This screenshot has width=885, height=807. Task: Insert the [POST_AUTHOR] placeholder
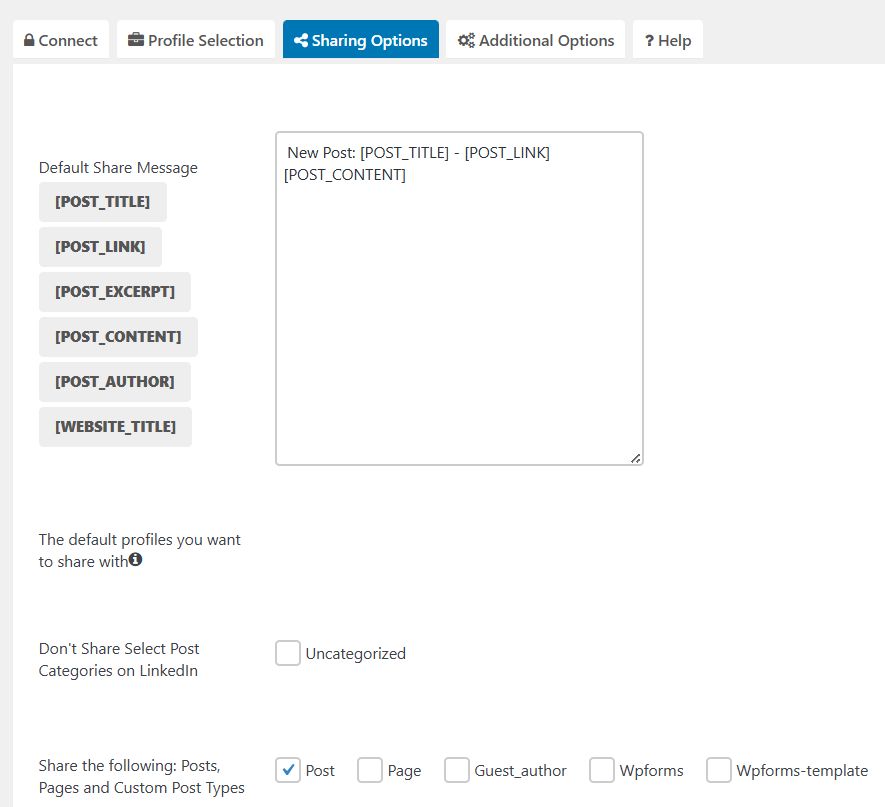(x=115, y=382)
